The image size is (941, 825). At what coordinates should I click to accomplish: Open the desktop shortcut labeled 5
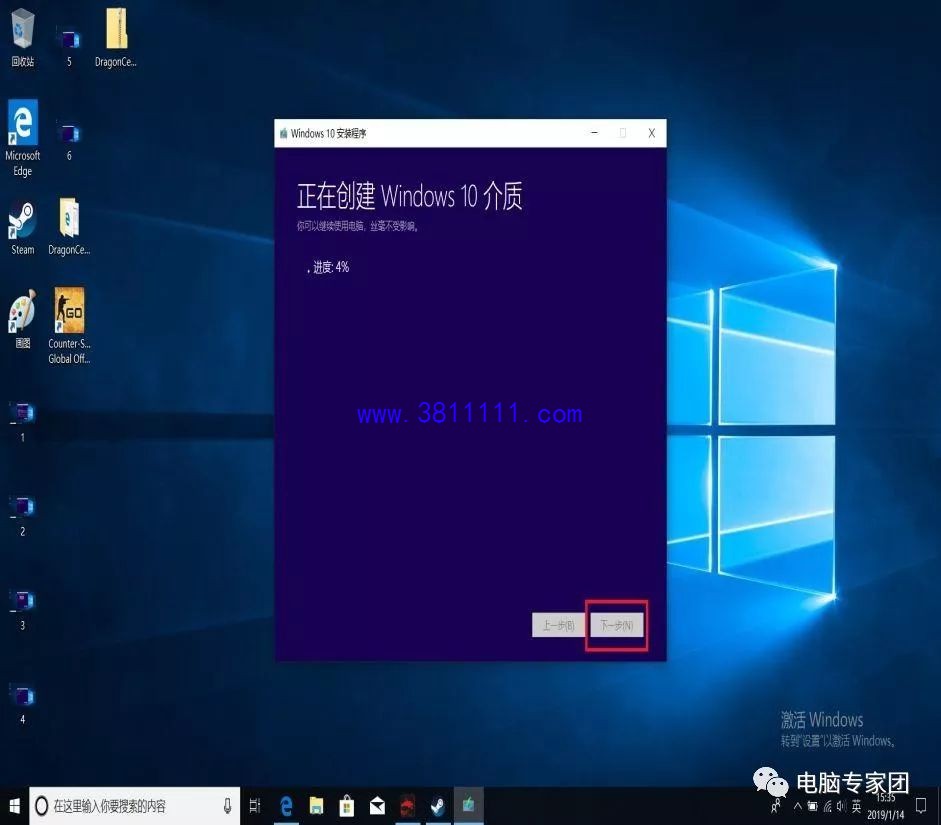click(69, 45)
